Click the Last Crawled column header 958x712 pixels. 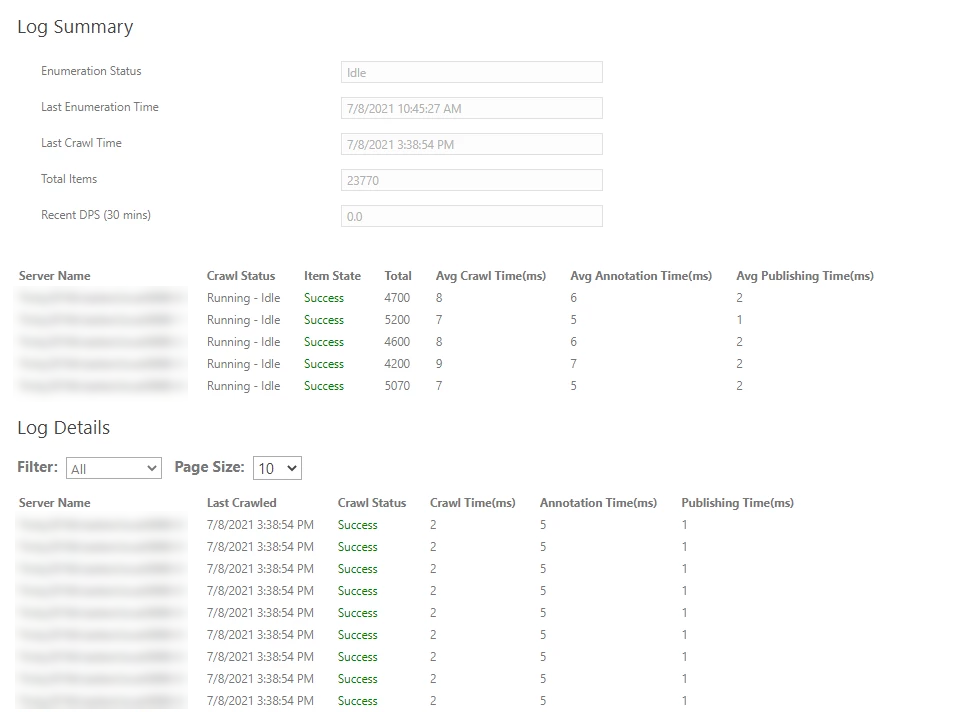coord(241,503)
